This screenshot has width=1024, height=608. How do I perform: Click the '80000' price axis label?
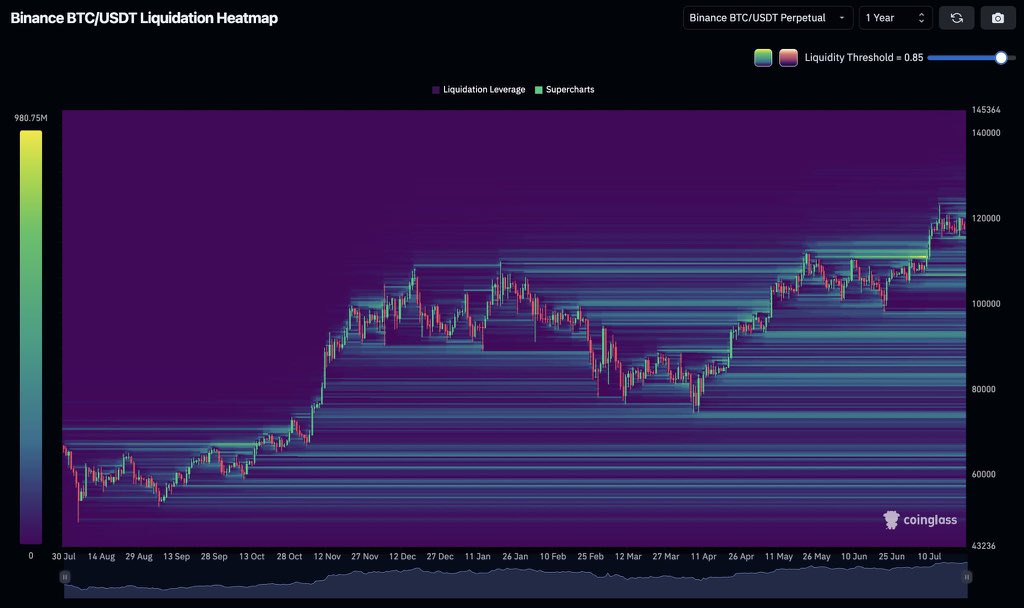click(x=984, y=389)
